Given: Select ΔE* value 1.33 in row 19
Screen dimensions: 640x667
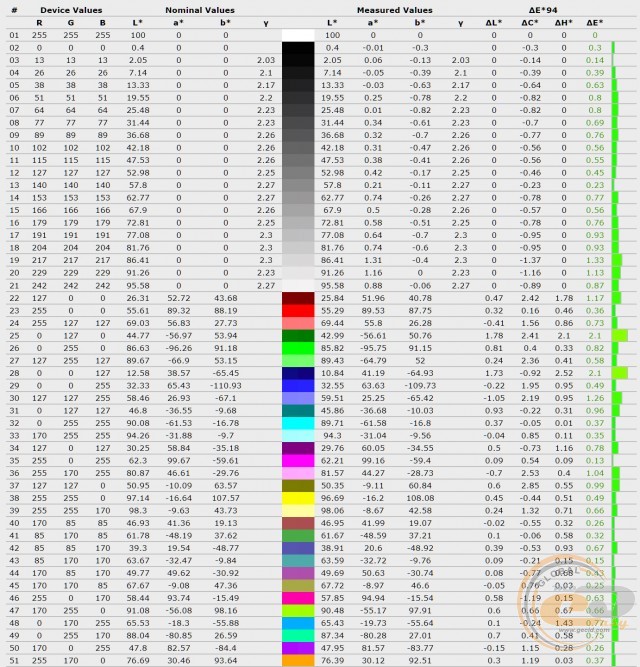Looking at the screenshot, I should [595, 260].
